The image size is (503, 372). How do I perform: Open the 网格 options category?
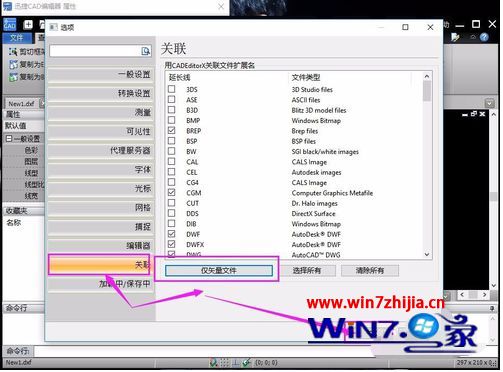(x=101, y=208)
